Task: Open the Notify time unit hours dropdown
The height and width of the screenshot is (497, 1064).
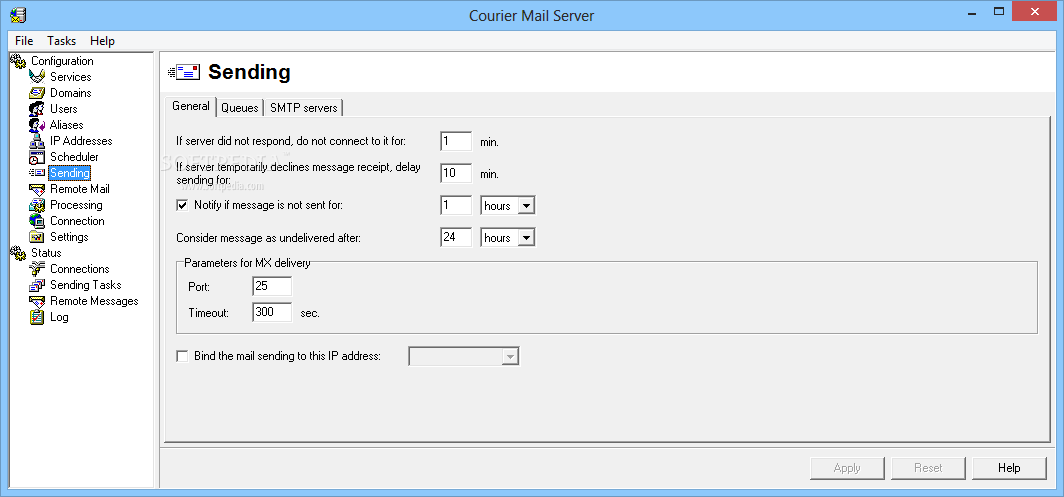Action: [x=527, y=206]
